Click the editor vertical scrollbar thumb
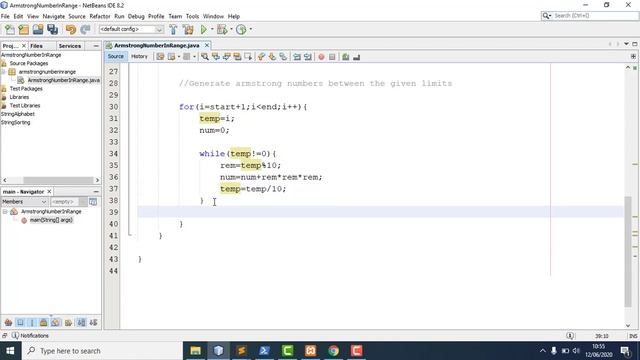Screen dimensions: 640x360 628,251
